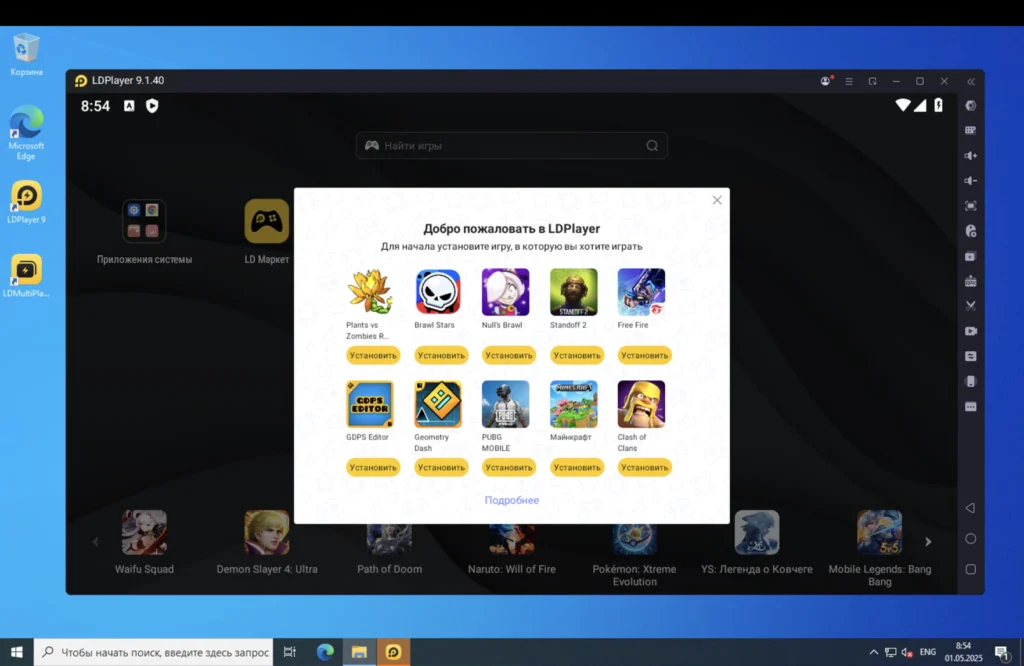The height and width of the screenshot is (666, 1024).
Task: Click the Найти игры search field
Action: (x=511, y=146)
